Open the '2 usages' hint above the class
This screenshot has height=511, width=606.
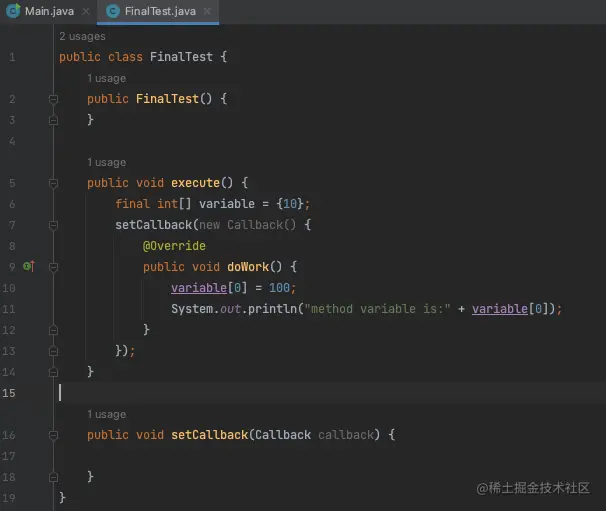pyautogui.click(x=82, y=36)
